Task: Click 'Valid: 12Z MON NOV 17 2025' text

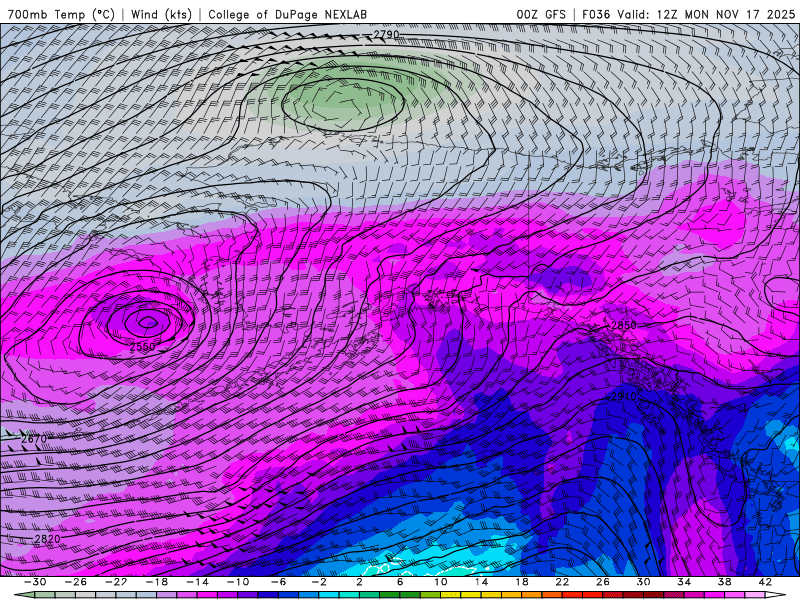Action: click(706, 14)
